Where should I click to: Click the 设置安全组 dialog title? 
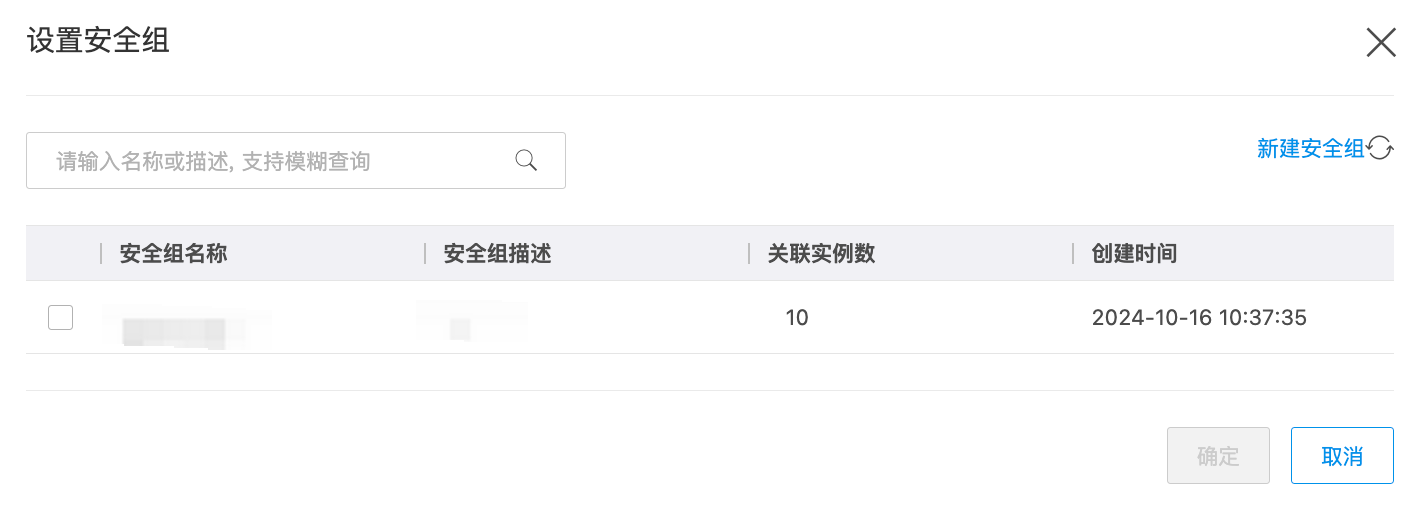(98, 41)
